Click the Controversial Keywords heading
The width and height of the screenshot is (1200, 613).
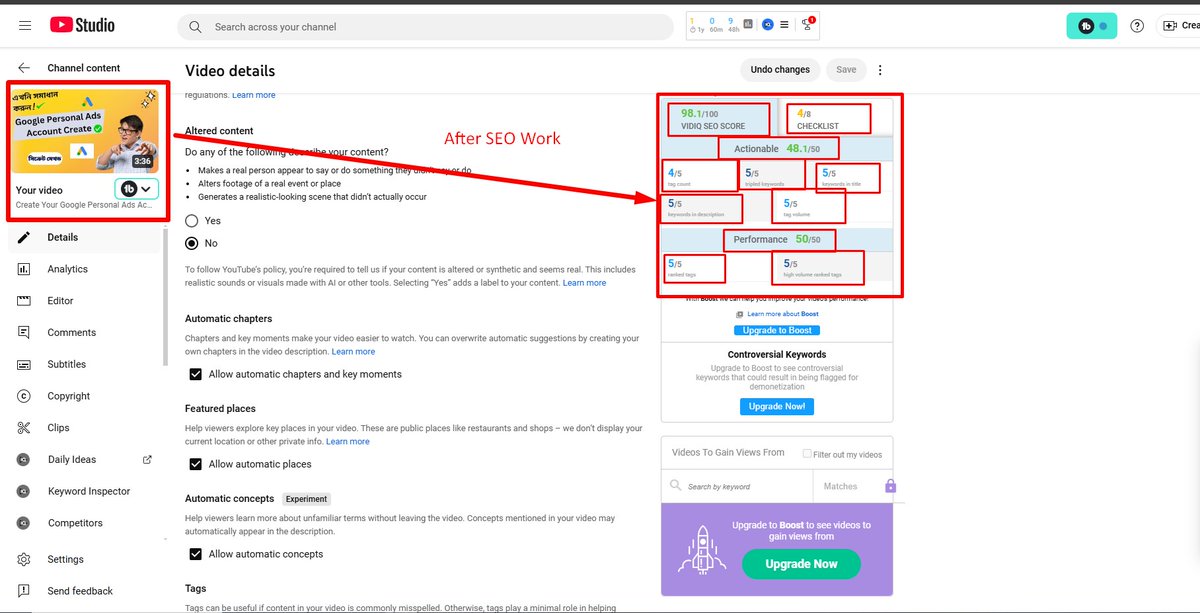(777, 355)
